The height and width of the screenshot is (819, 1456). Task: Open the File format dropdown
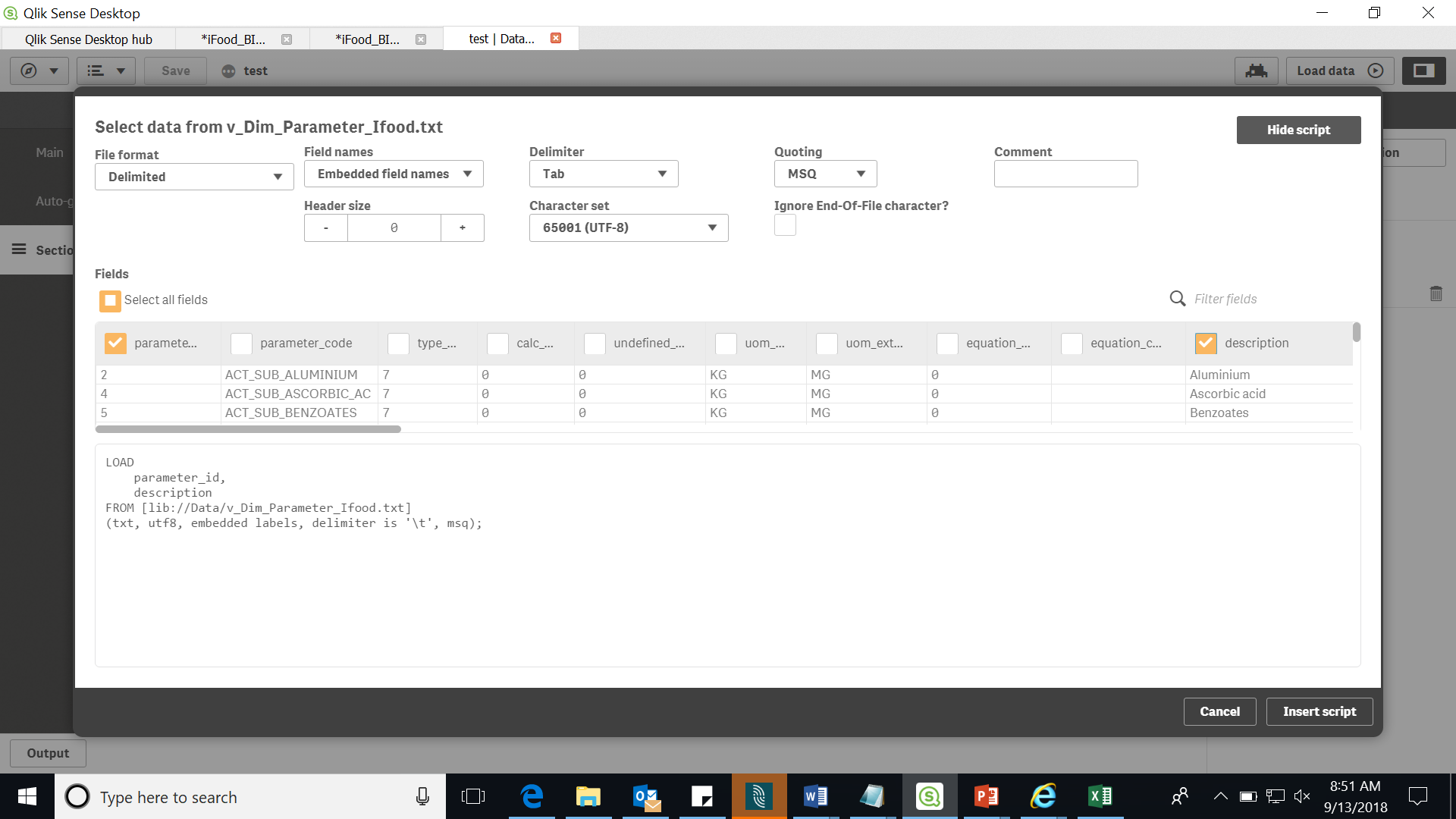(194, 177)
